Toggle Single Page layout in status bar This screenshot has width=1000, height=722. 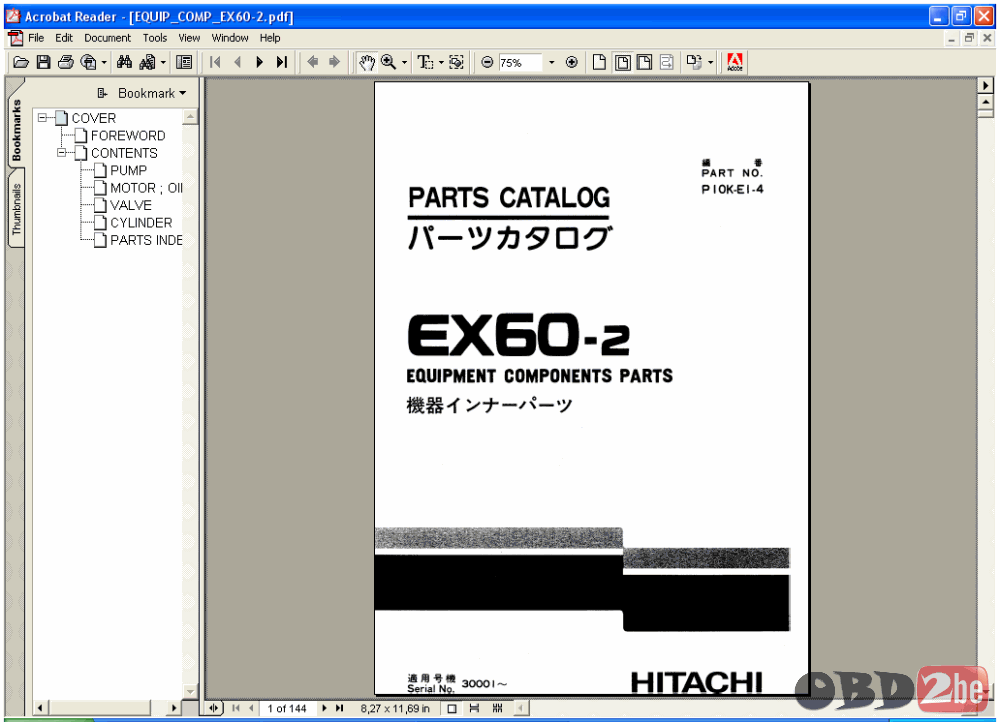click(x=452, y=708)
